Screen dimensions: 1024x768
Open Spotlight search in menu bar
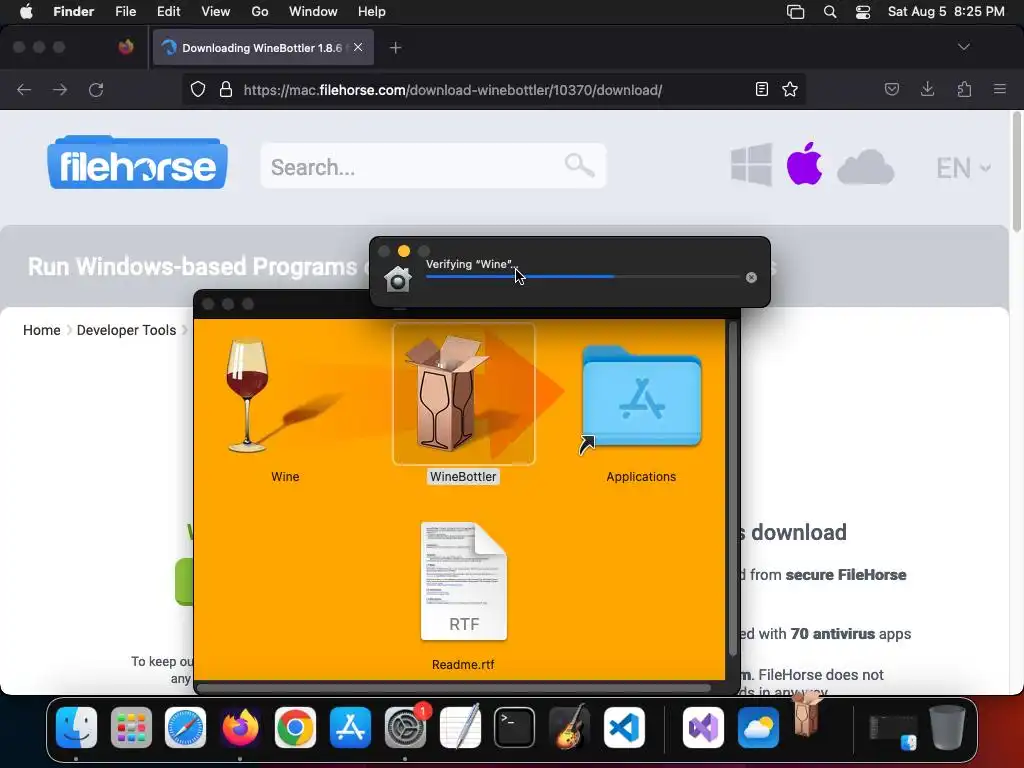(x=829, y=12)
